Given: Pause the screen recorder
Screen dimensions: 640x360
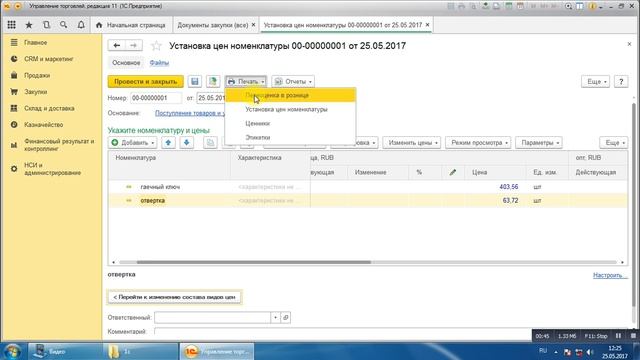Looking at the screenshot, I should point(618,336).
